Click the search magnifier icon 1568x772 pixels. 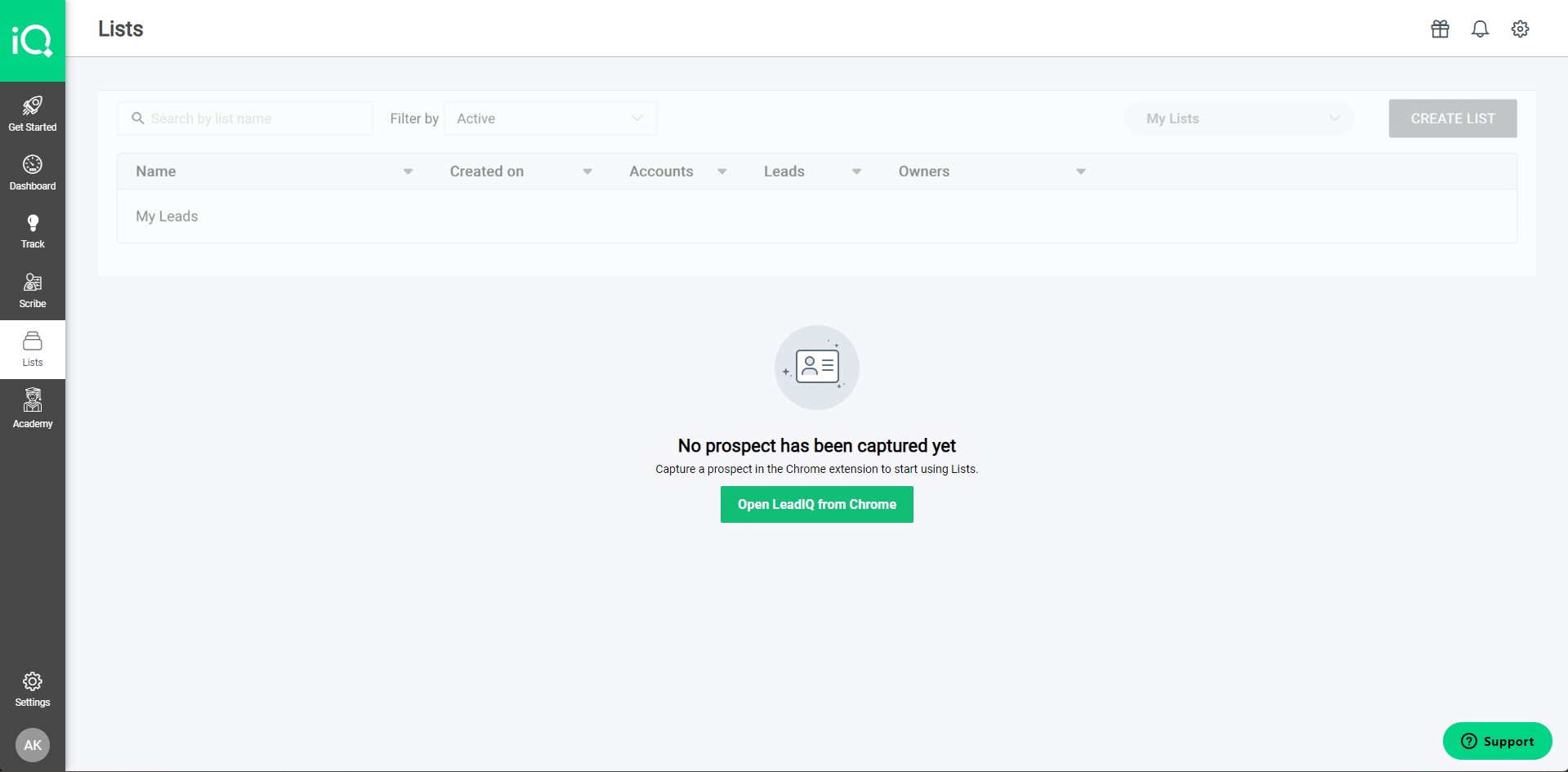click(x=138, y=118)
